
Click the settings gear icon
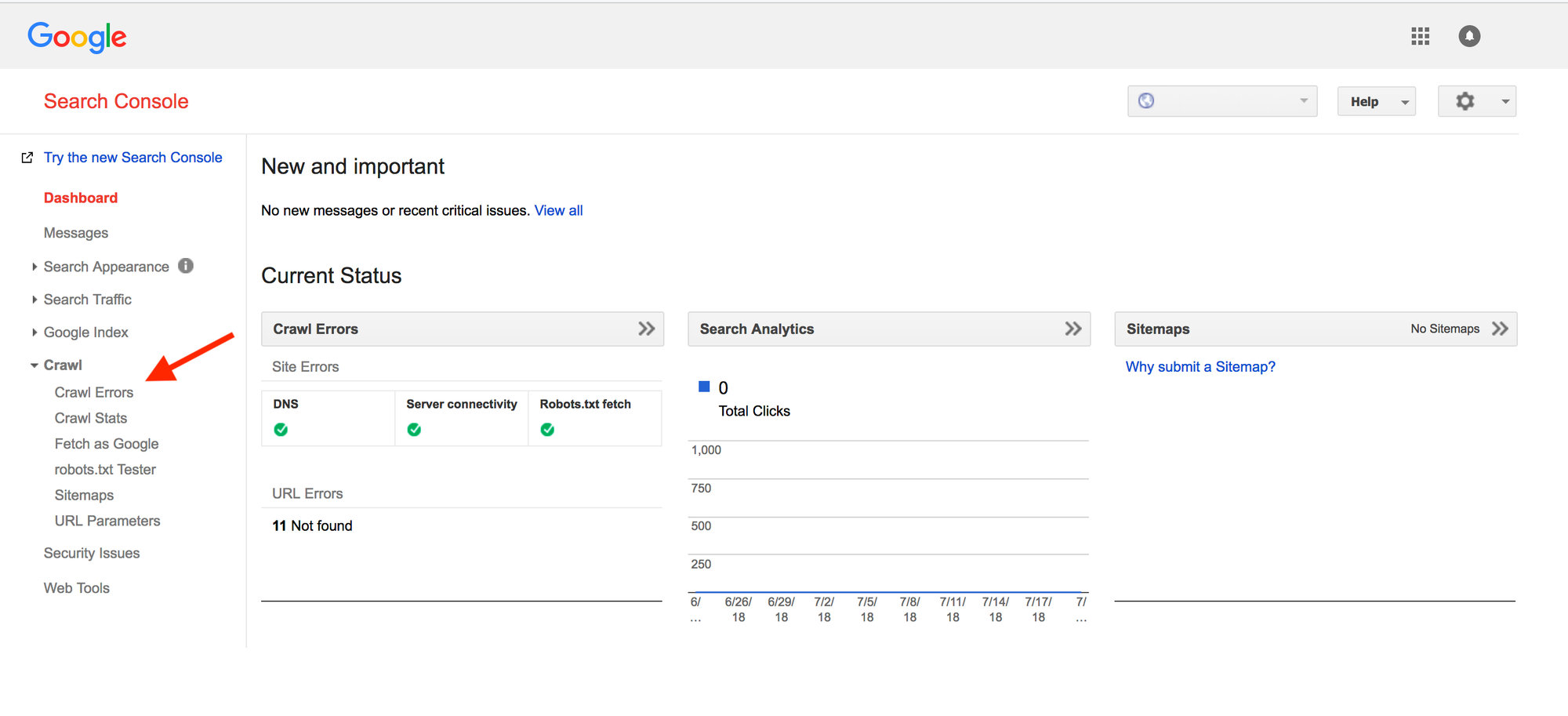pos(1465,101)
